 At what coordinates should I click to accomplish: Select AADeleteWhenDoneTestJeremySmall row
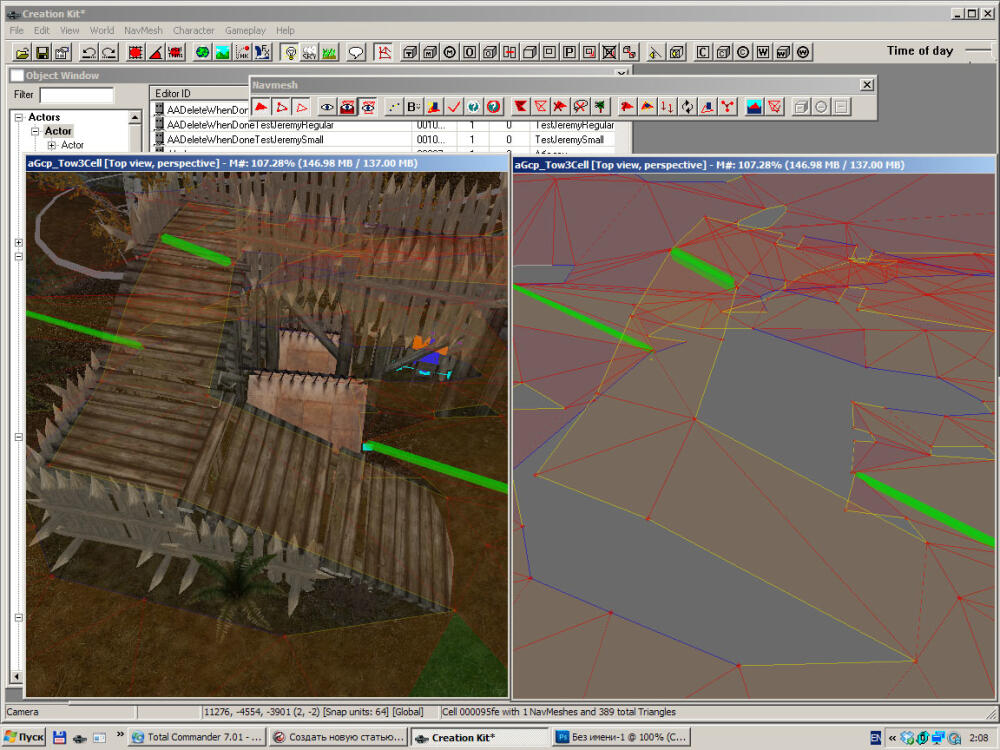coord(383,140)
